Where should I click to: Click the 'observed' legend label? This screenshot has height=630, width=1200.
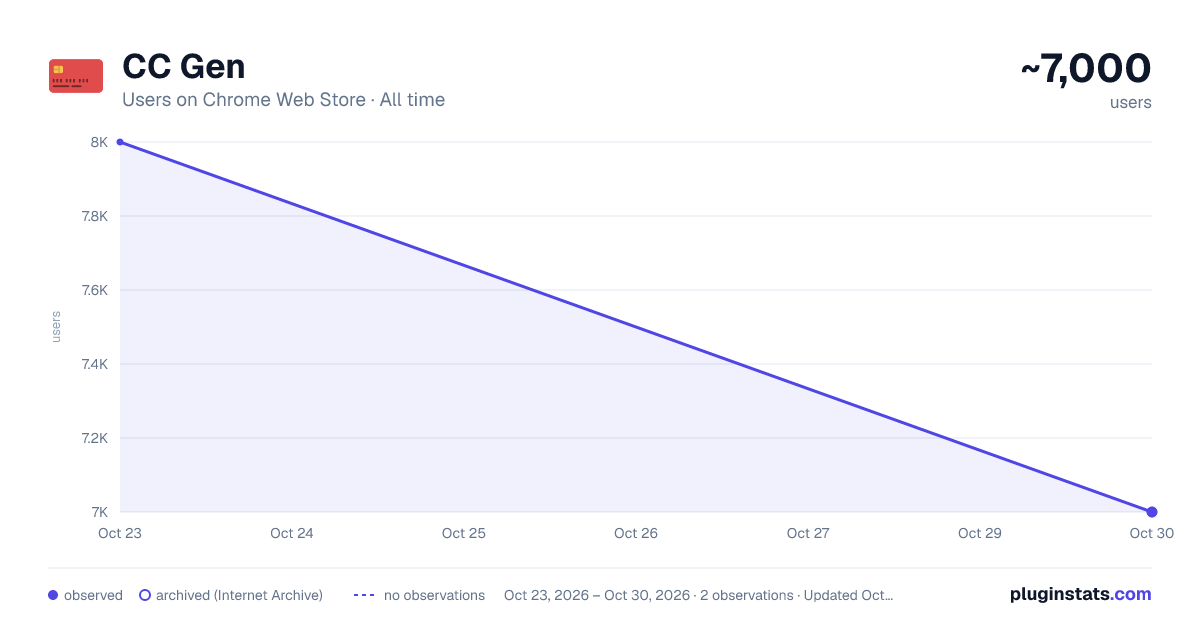click(93, 595)
